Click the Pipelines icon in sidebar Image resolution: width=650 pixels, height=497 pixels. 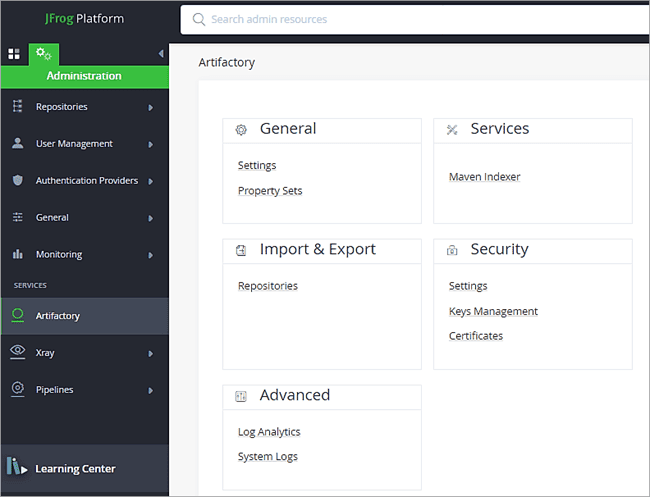tap(17, 389)
